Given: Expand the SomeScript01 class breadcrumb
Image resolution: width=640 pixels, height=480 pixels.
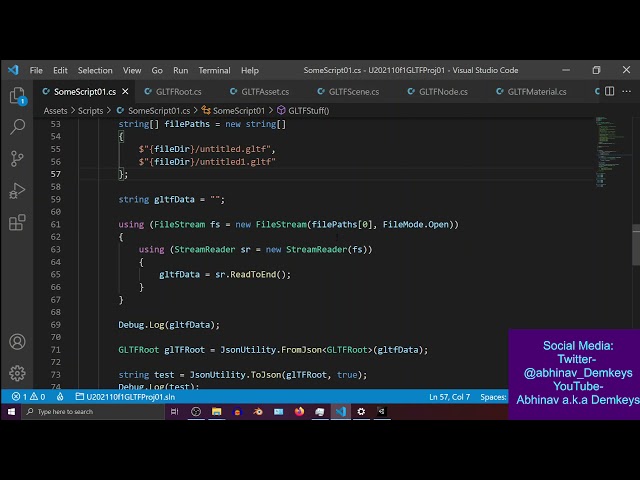Looking at the screenshot, I should tap(233, 111).
